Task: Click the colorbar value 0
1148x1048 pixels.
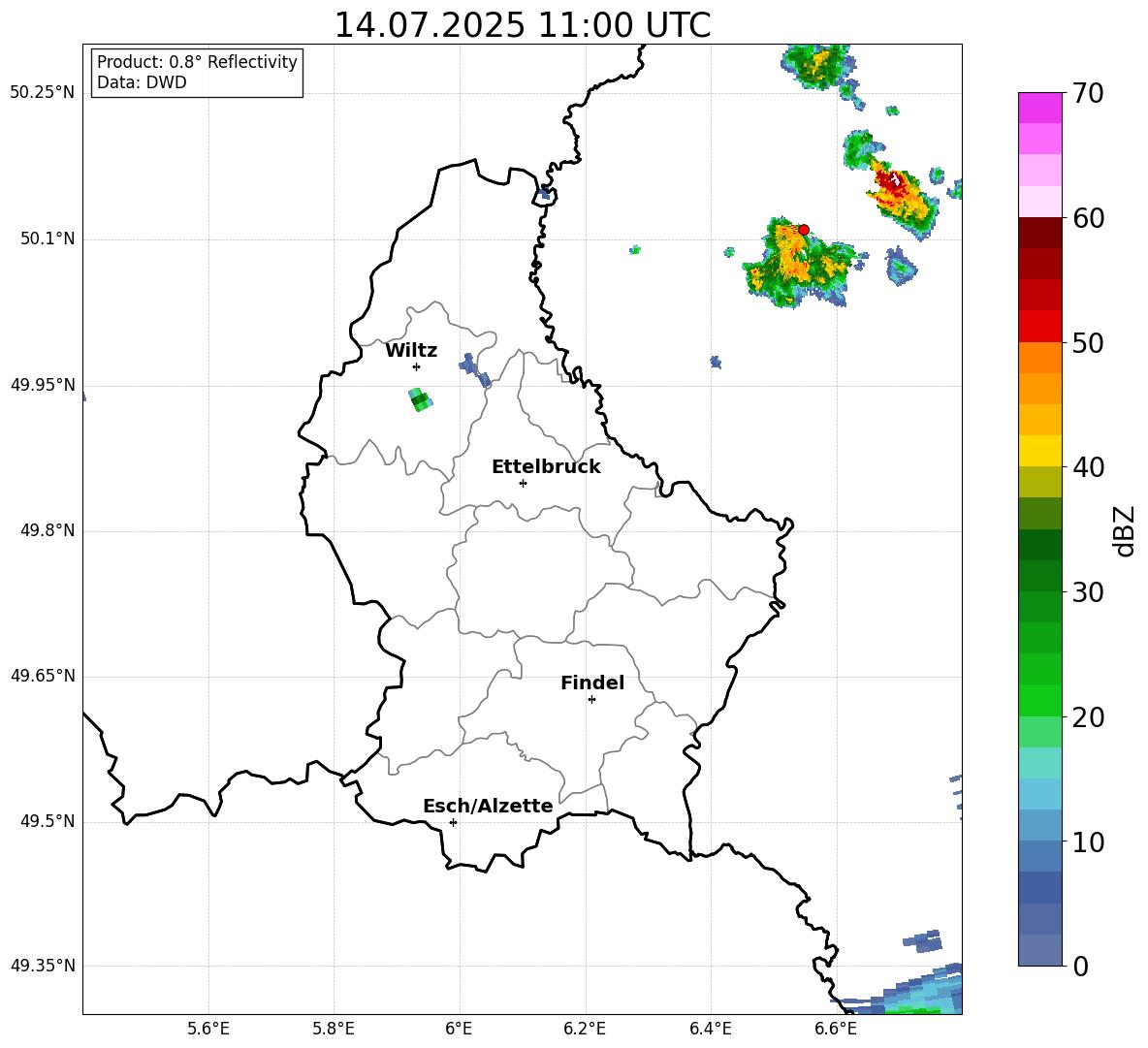Action: click(x=1080, y=966)
